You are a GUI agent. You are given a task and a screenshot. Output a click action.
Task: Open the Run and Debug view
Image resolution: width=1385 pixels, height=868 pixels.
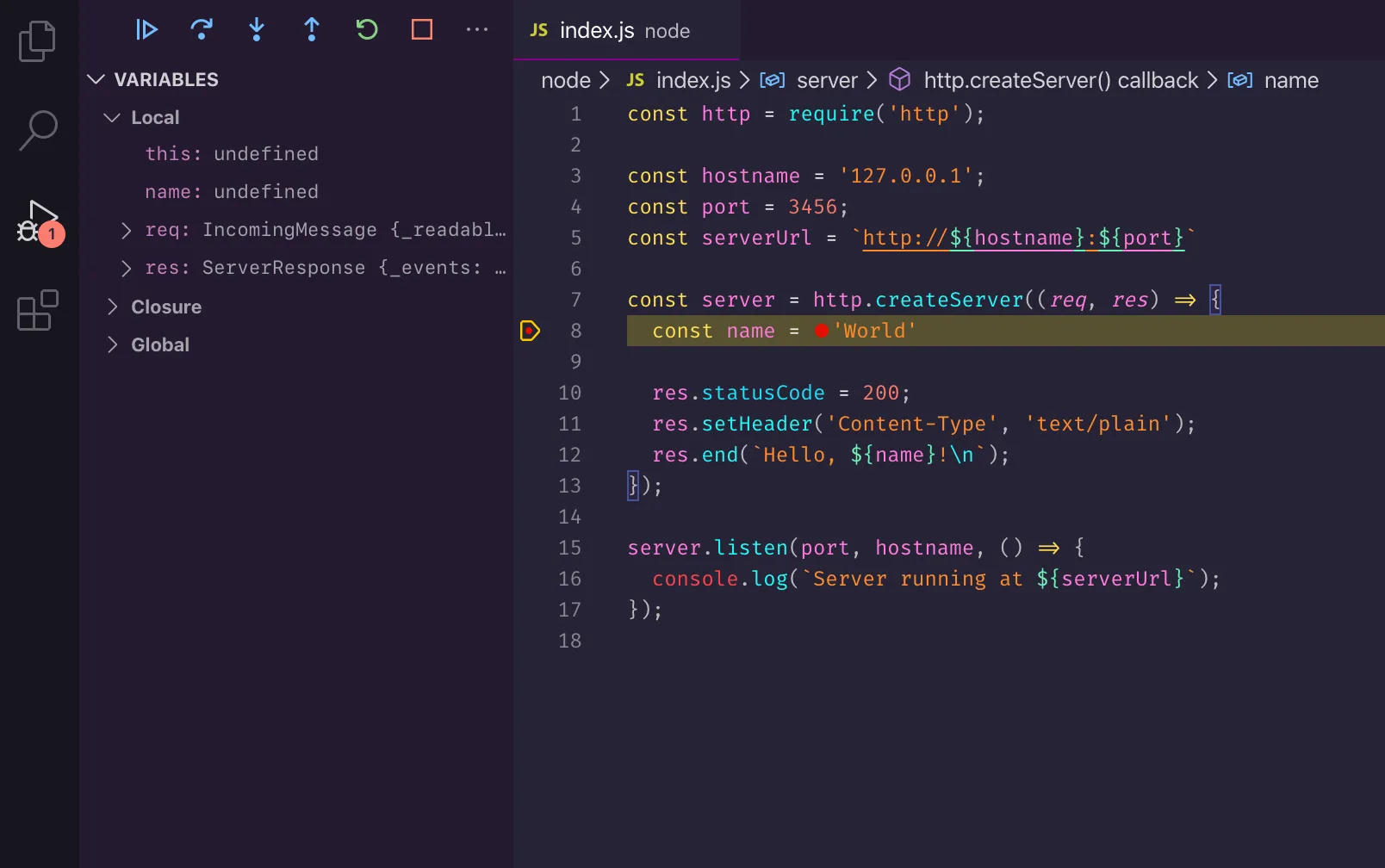[x=40, y=223]
